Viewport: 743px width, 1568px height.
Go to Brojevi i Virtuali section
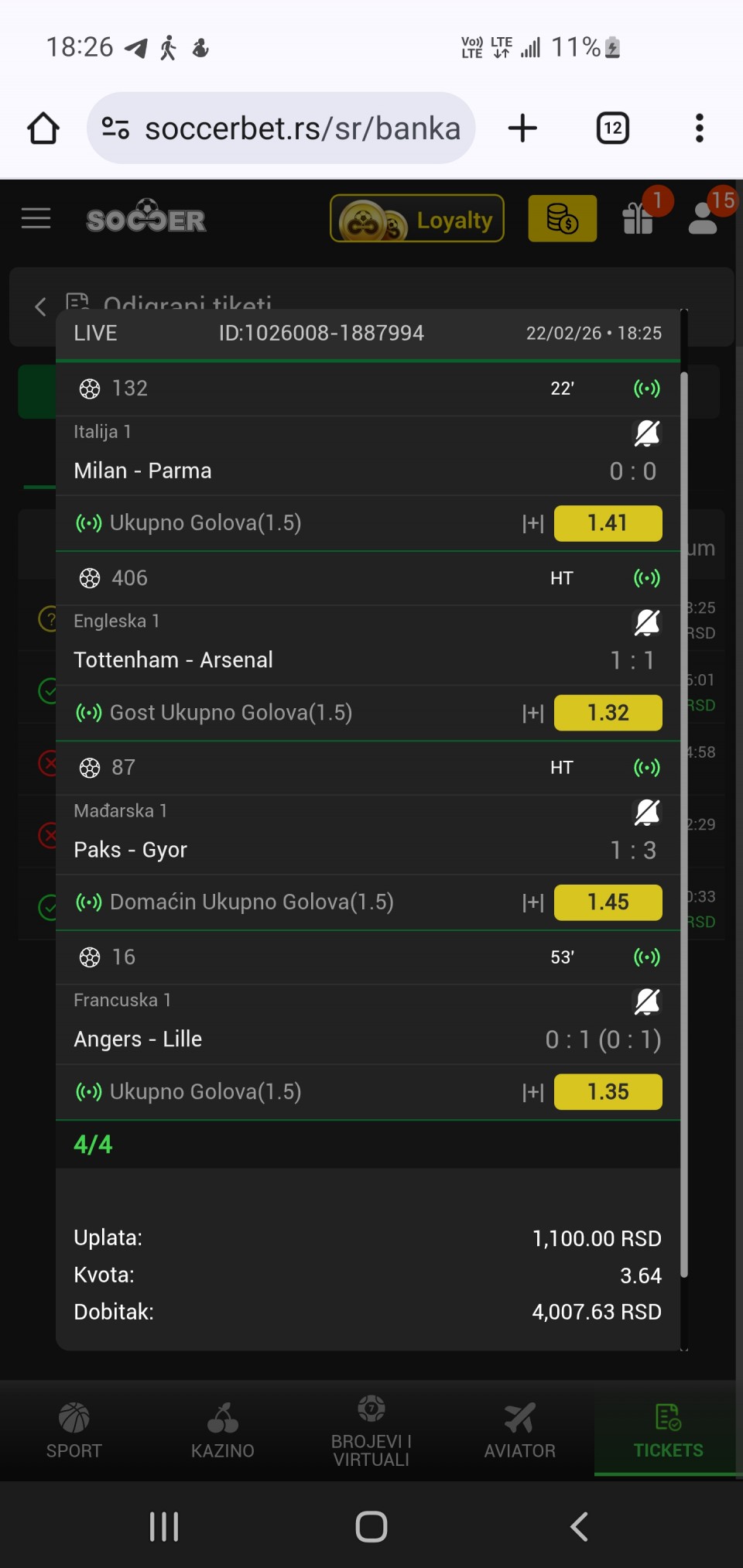click(x=371, y=1431)
